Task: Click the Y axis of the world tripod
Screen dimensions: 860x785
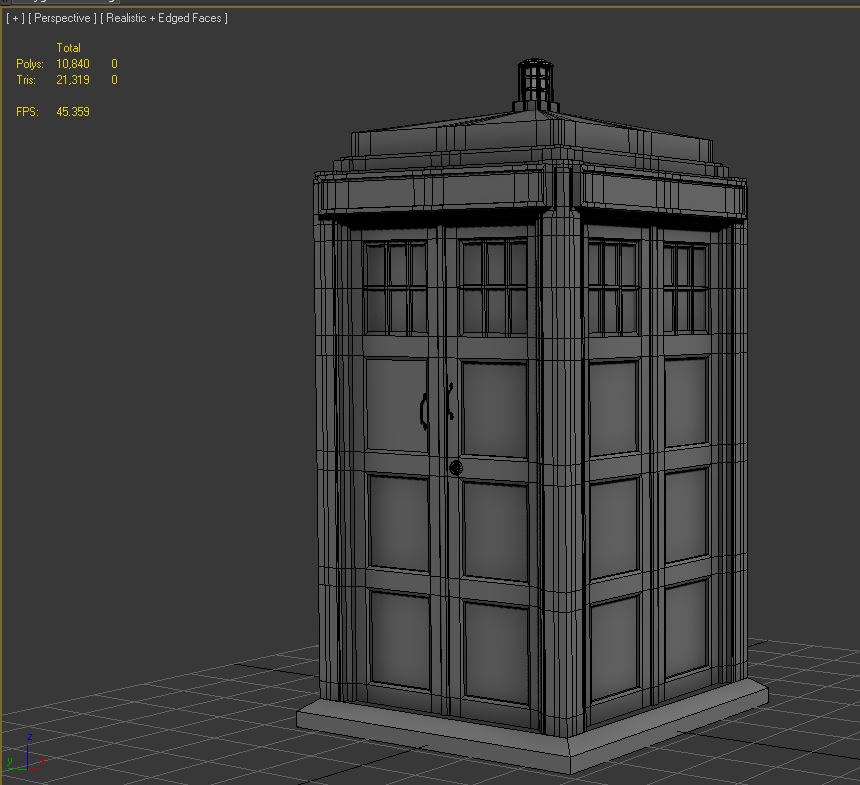Action: coord(13,769)
